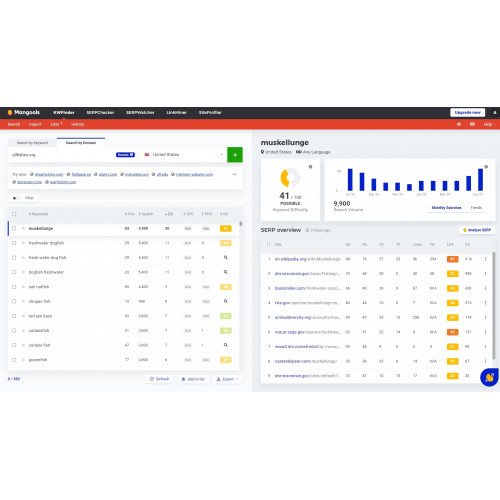Expand the Help dropdown menu
Image resolution: width=500 pixels, height=500 pixels.
tap(489, 124)
